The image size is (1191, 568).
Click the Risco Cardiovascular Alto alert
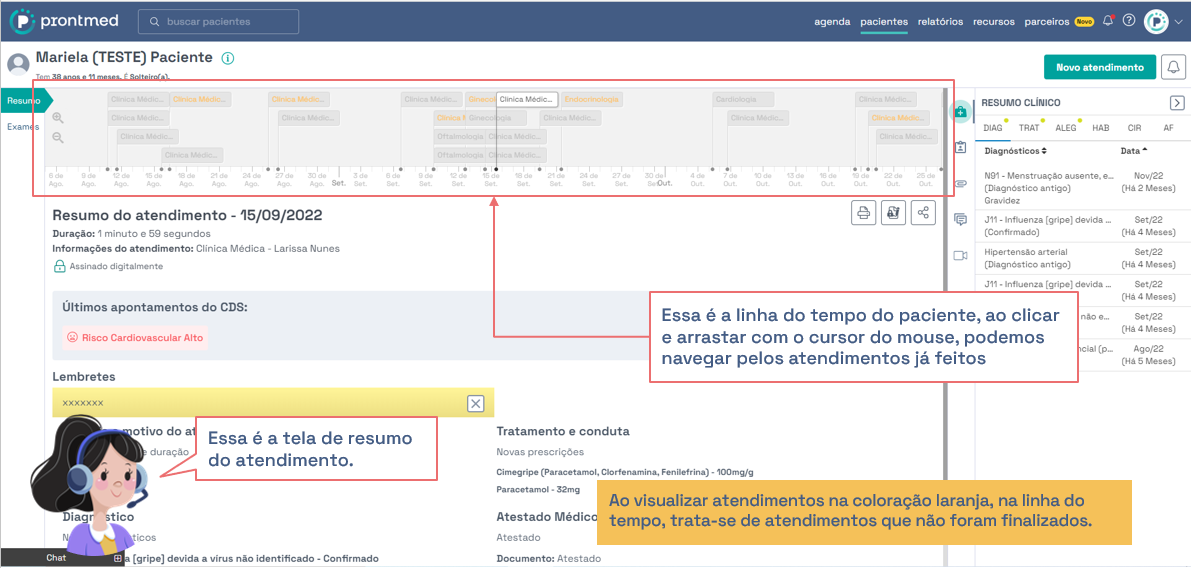pos(135,338)
